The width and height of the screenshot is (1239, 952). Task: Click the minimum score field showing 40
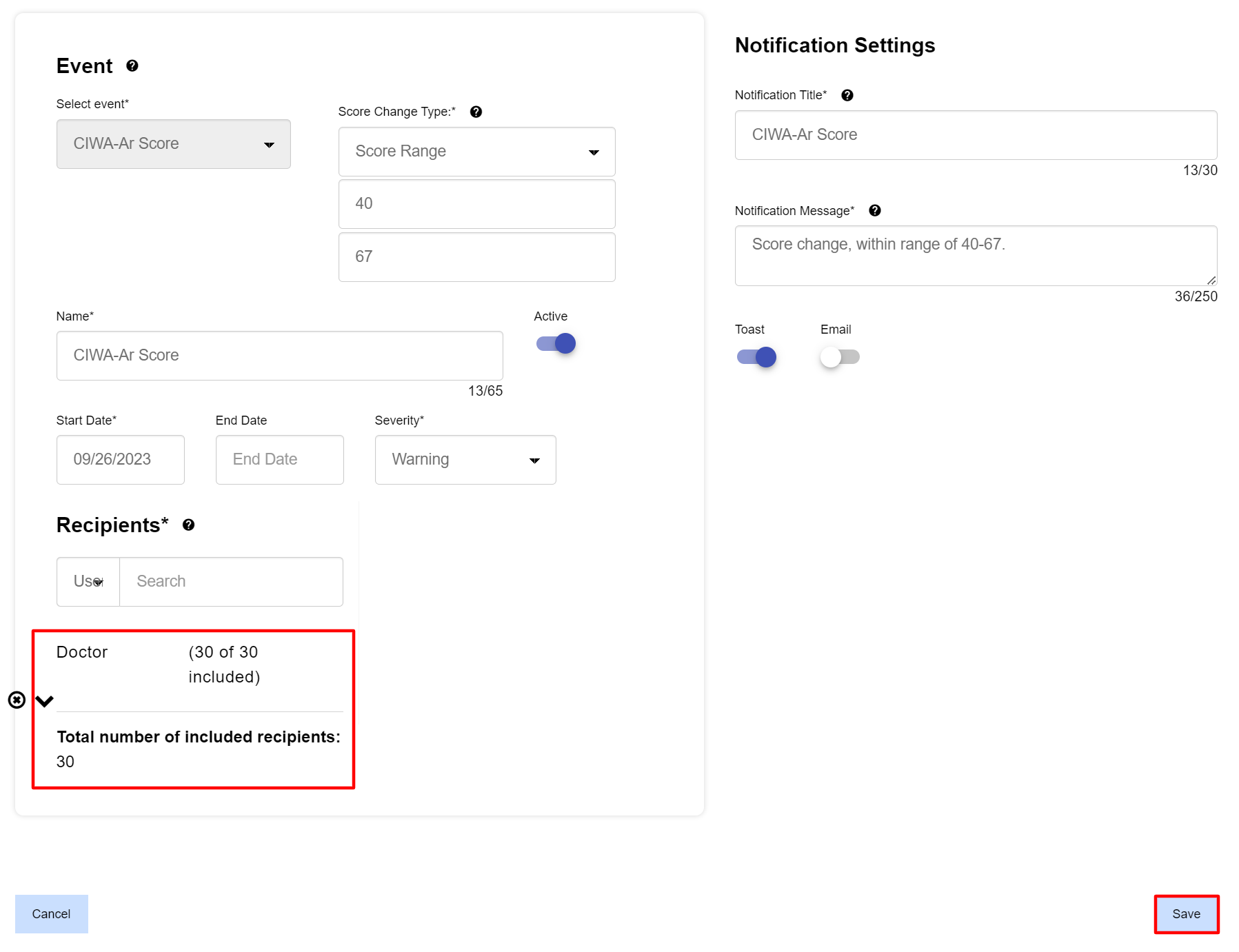(x=476, y=204)
